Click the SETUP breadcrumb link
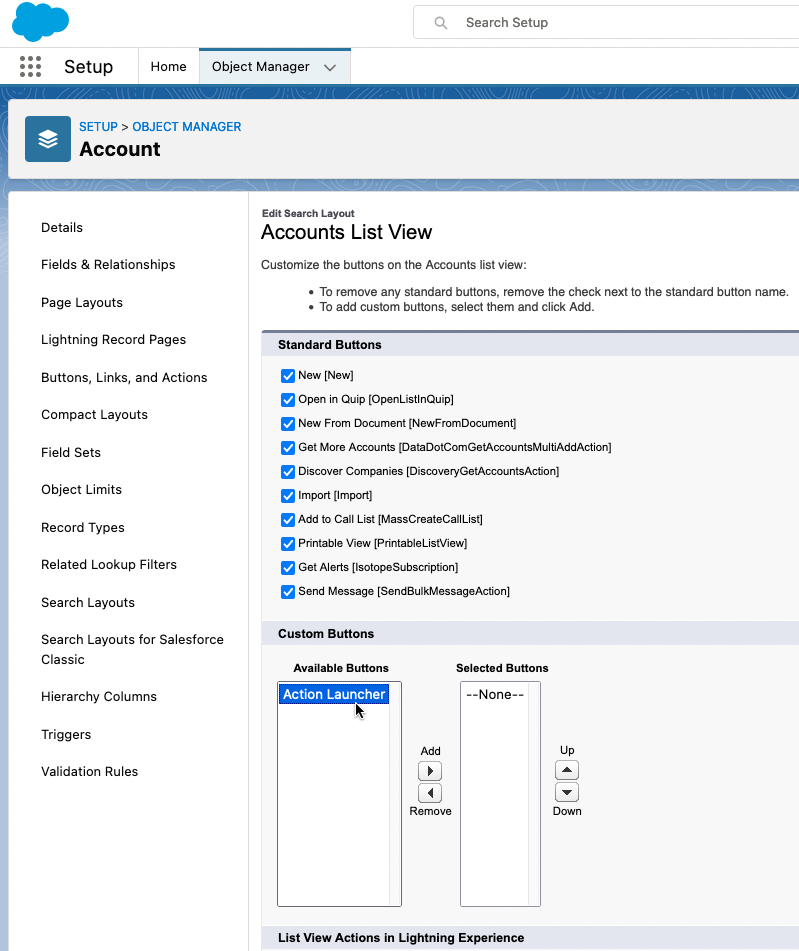The image size is (799, 951). [x=98, y=127]
